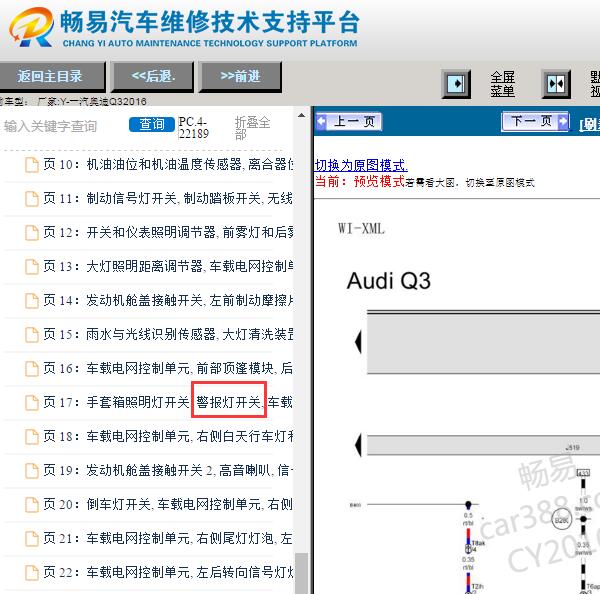Go to next page with 下一页
Image resolution: width=600 pixels, height=594 pixels.
click(536, 122)
